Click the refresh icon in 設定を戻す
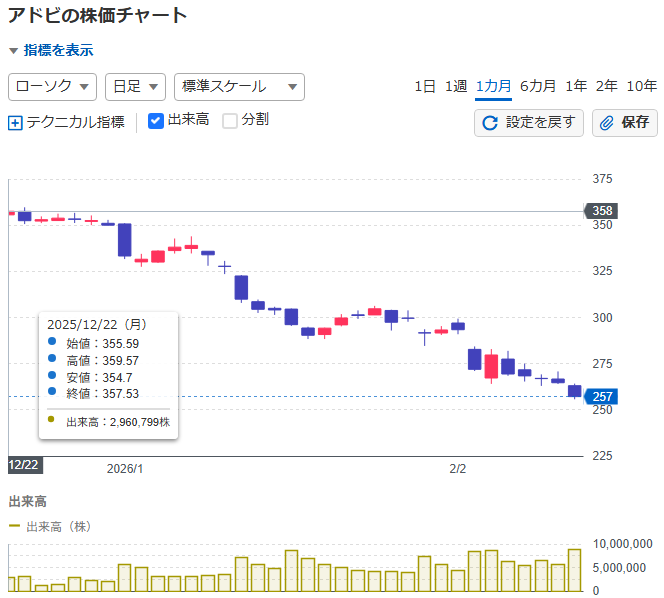This screenshot has width=664, height=598. [490, 123]
